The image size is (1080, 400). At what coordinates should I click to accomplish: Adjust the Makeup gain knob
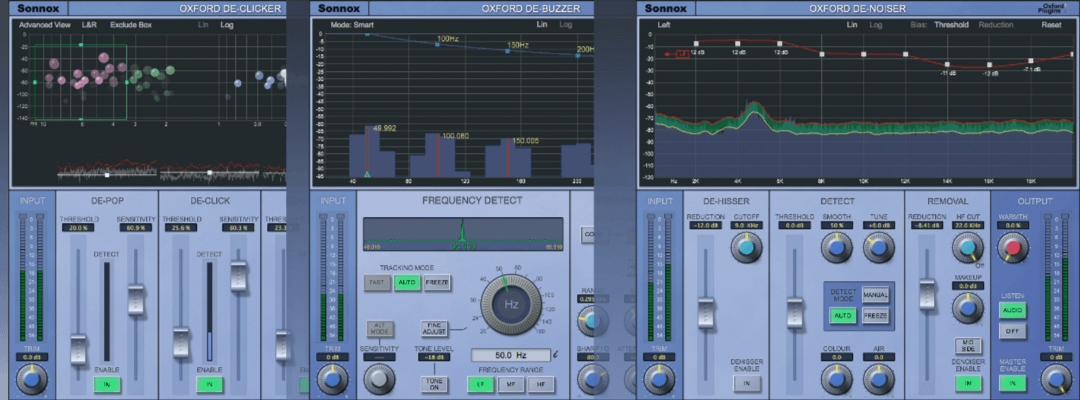click(x=967, y=308)
